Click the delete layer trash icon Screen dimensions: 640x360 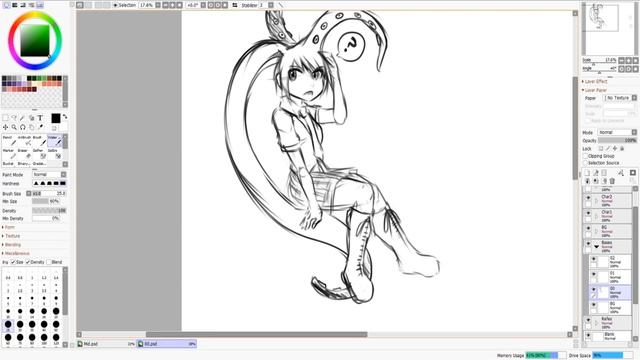coord(612,181)
